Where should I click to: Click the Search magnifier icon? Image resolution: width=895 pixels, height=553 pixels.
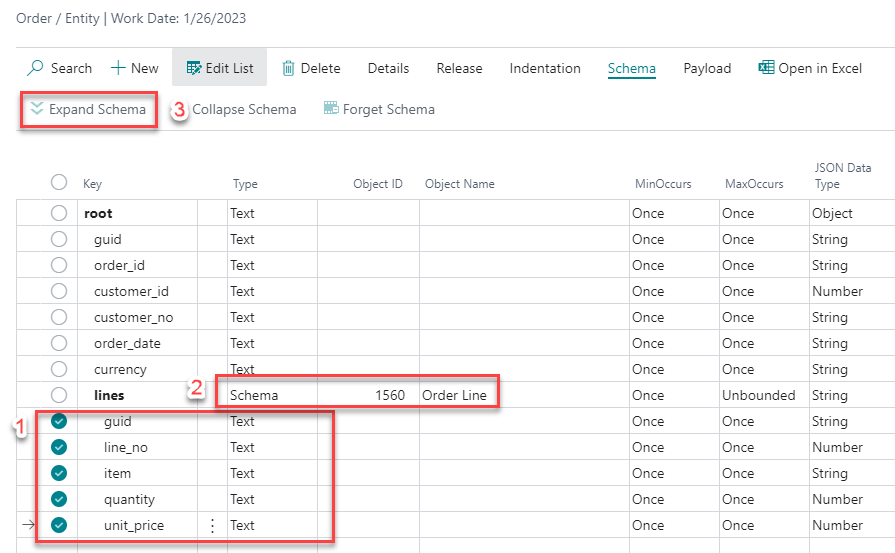[35, 68]
